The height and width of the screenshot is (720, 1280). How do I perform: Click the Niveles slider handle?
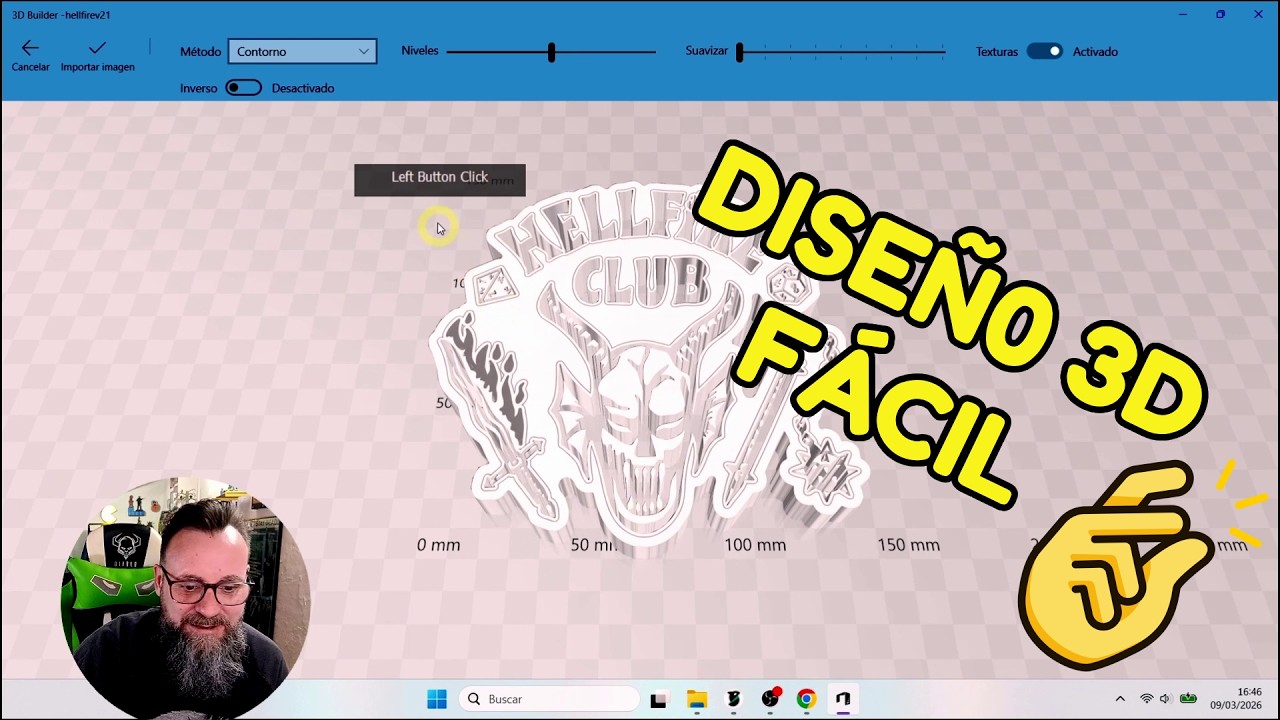tap(551, 52)
